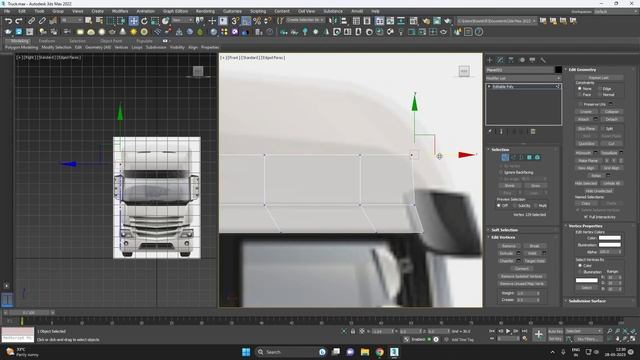Image resolution: width=640 pixels, height=360 pixels.
Task: Click the vertex Color white swatch
Action: click(x=609, y=238)
